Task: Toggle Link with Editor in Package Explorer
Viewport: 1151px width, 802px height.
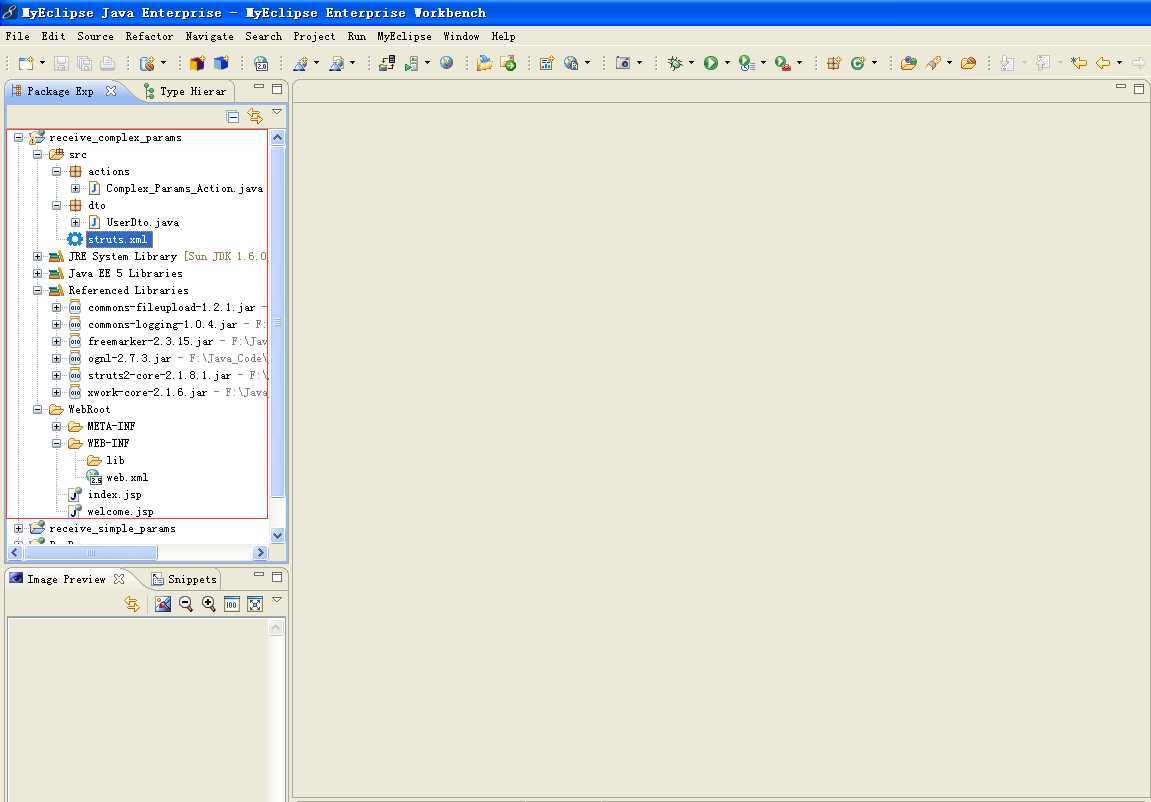Action: click(x=255, y=116)
